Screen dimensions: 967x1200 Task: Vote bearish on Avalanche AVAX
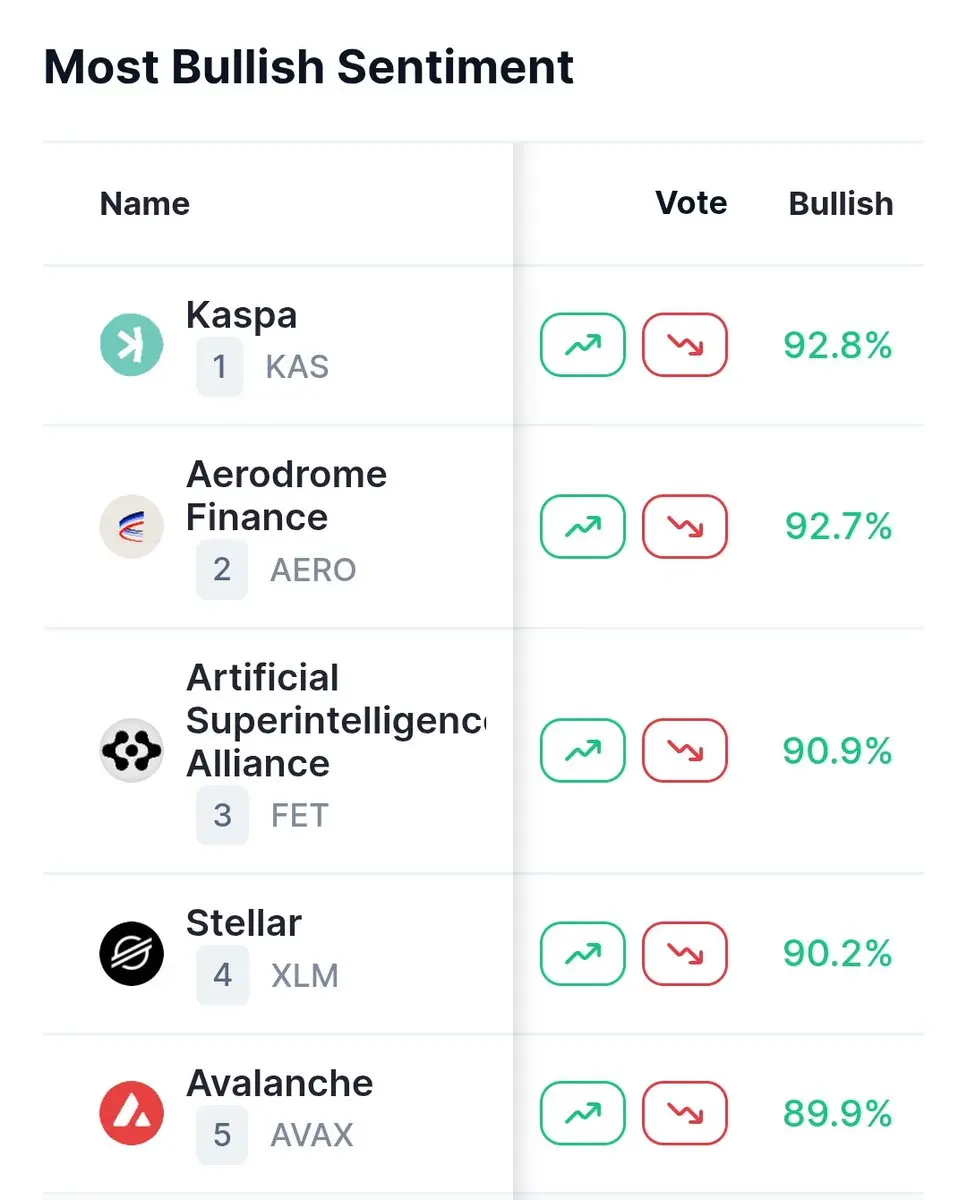point(685,1113)
